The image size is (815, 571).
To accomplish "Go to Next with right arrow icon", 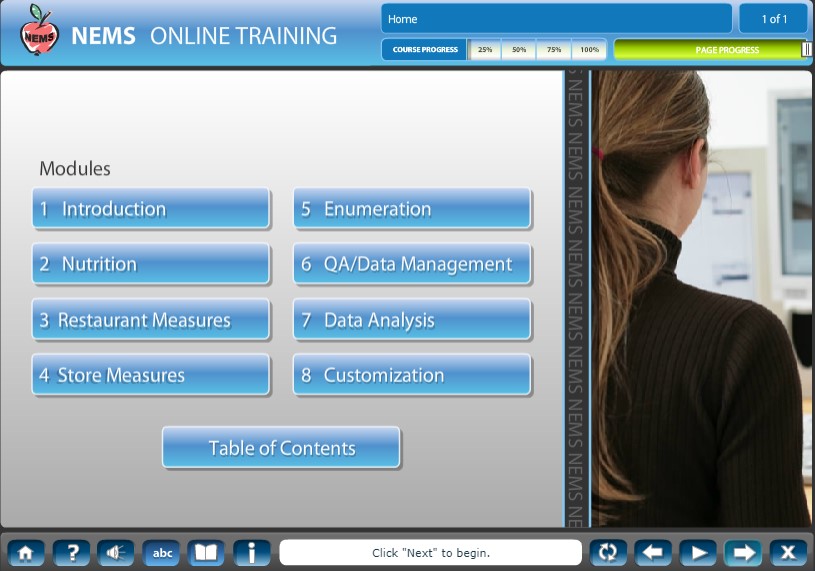I will pyautogui.click(x=743, y=552).
